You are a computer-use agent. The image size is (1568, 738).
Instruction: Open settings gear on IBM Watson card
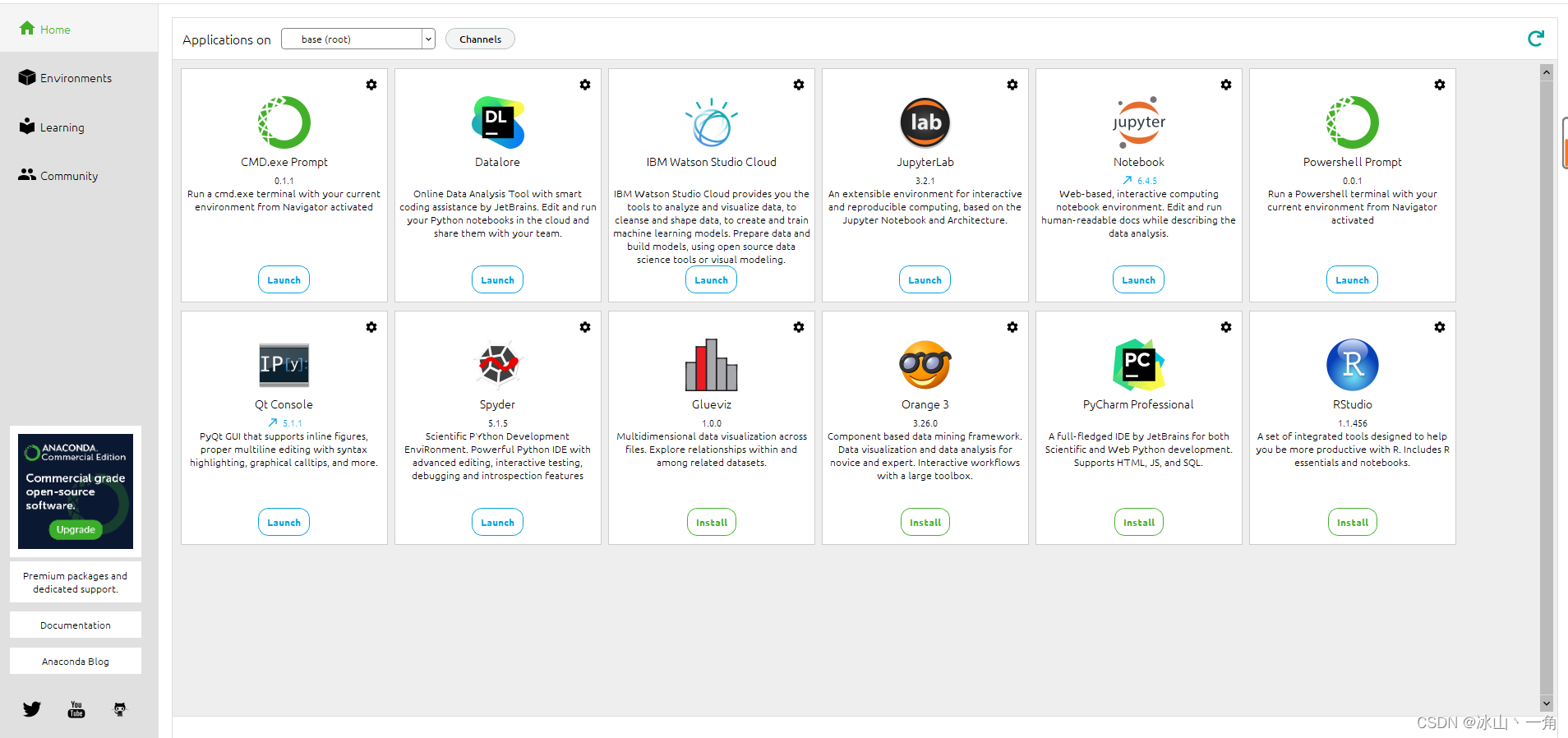point(799,85)
